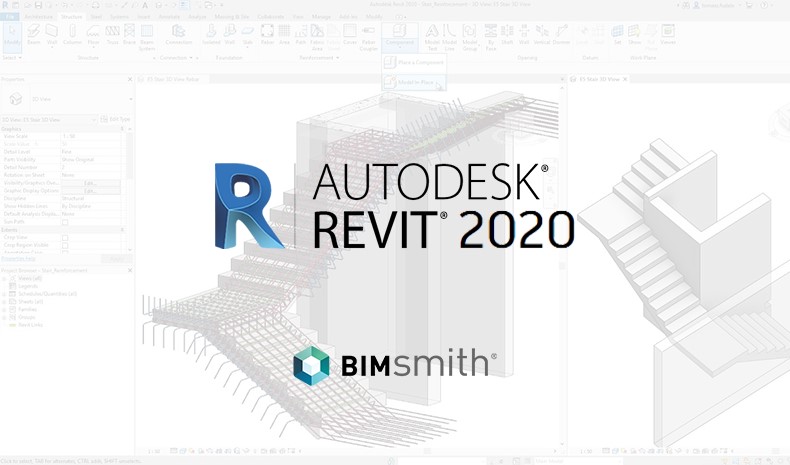Image resolution: width=790 pixels, height=465 pixels.
Task: Click the Detail Level value Fine
Action: [x=90, y=152]
